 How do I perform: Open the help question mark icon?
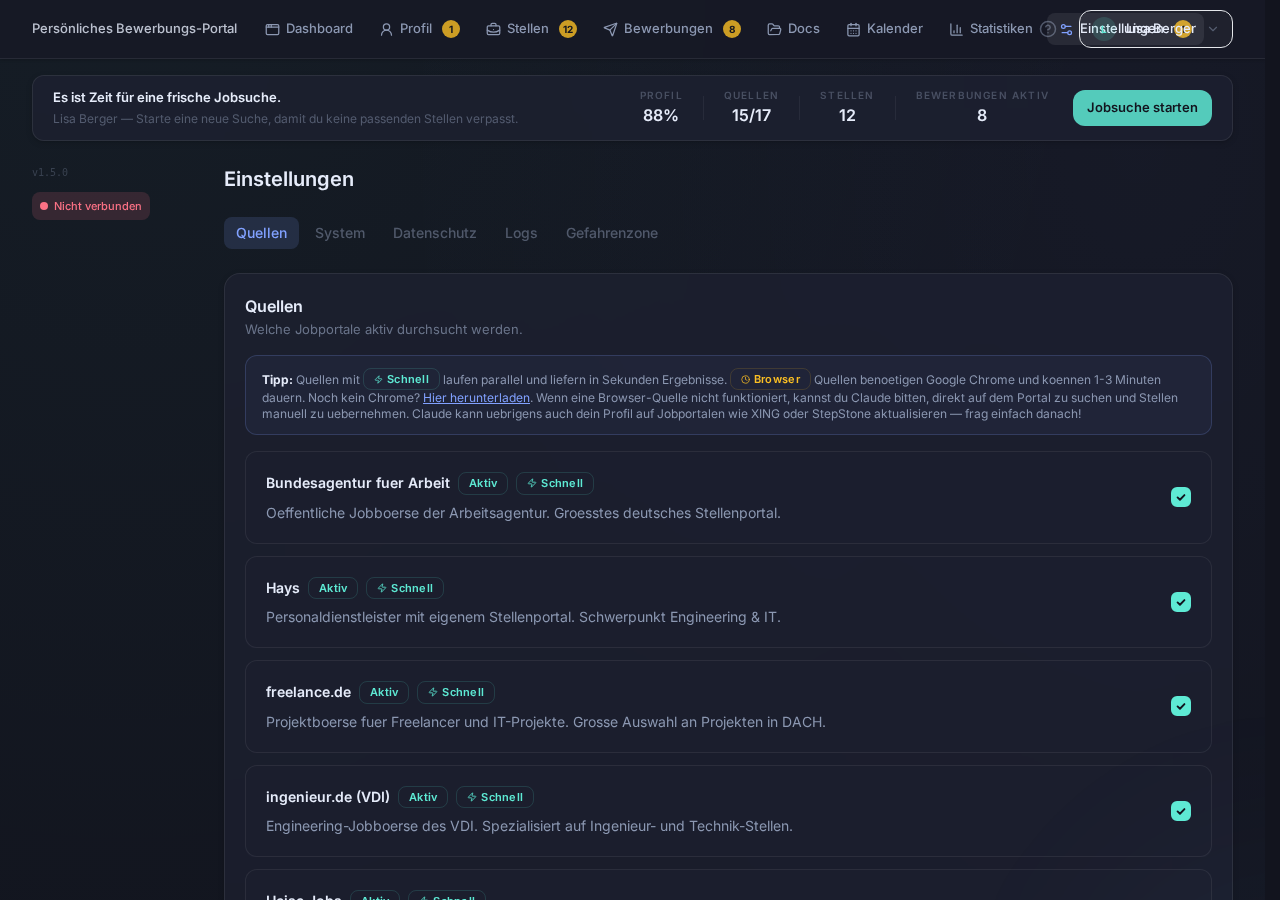click(x=1048, y=29)
